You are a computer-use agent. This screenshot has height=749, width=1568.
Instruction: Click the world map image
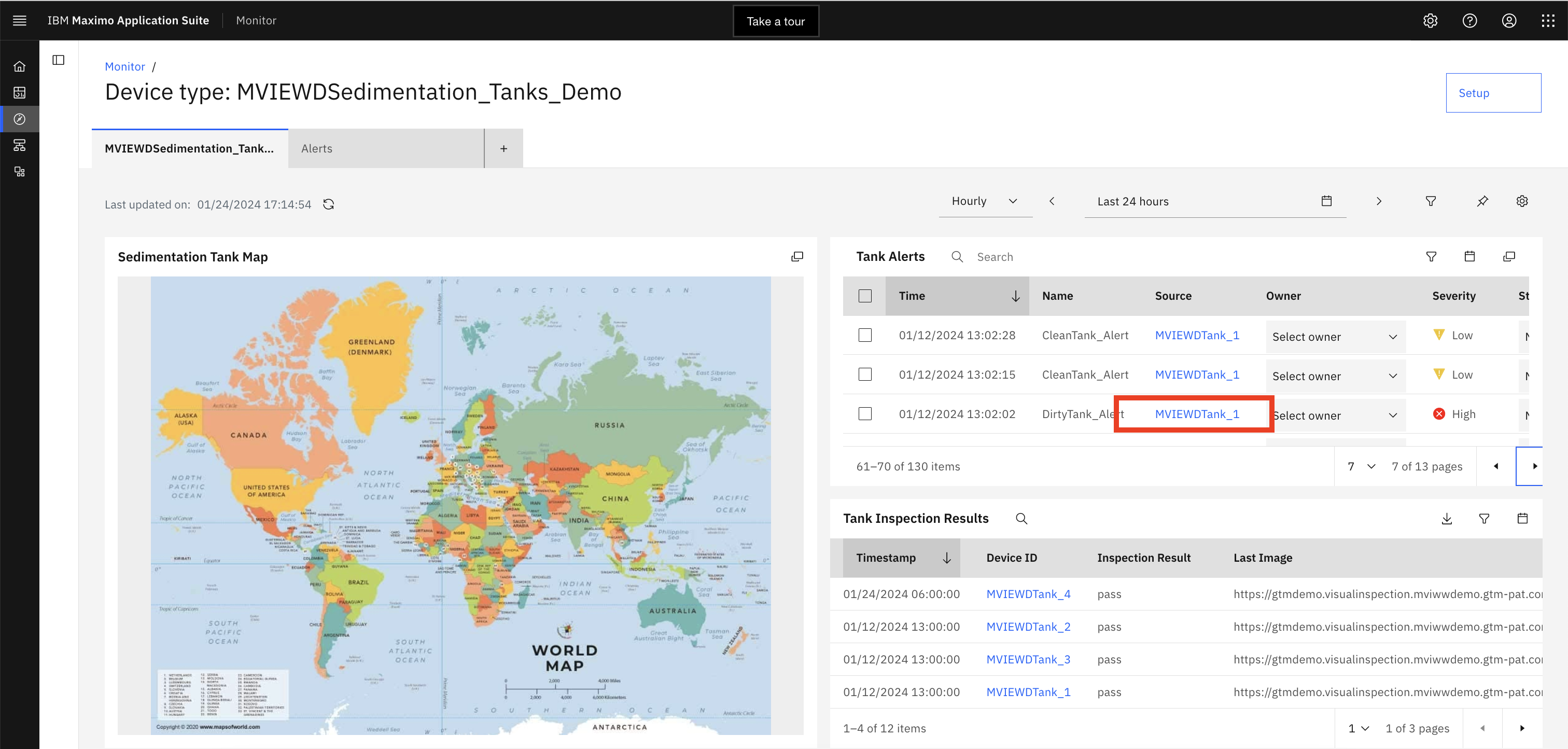click(460, 505)
